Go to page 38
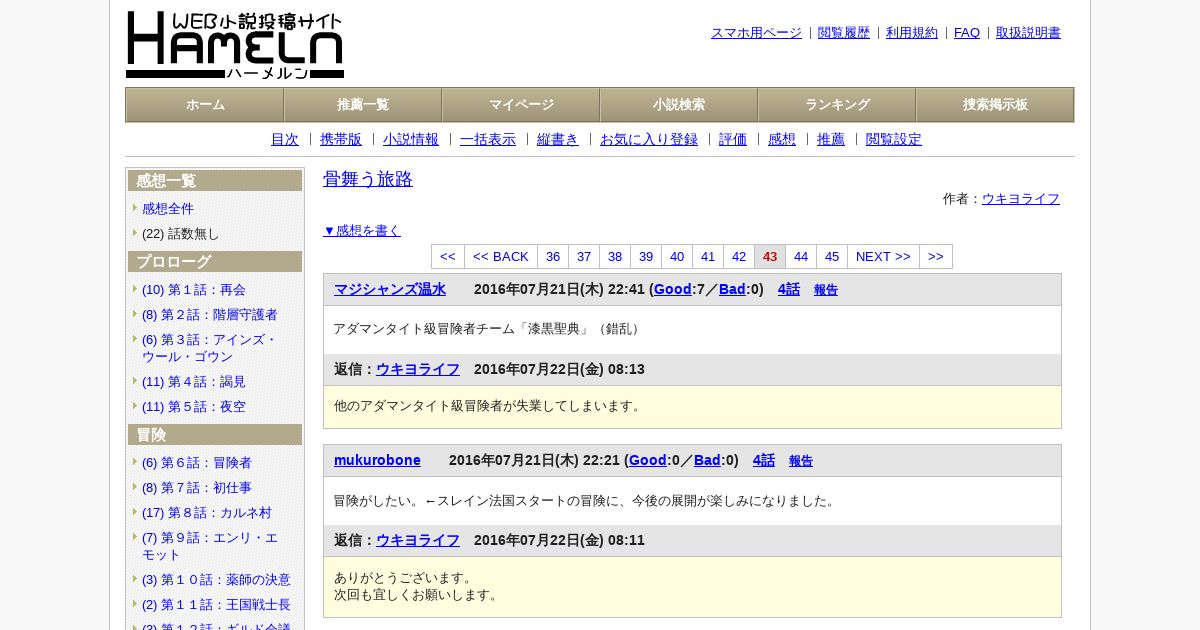The height and width of the screenshot is (630, 1200). pos(615,256)
